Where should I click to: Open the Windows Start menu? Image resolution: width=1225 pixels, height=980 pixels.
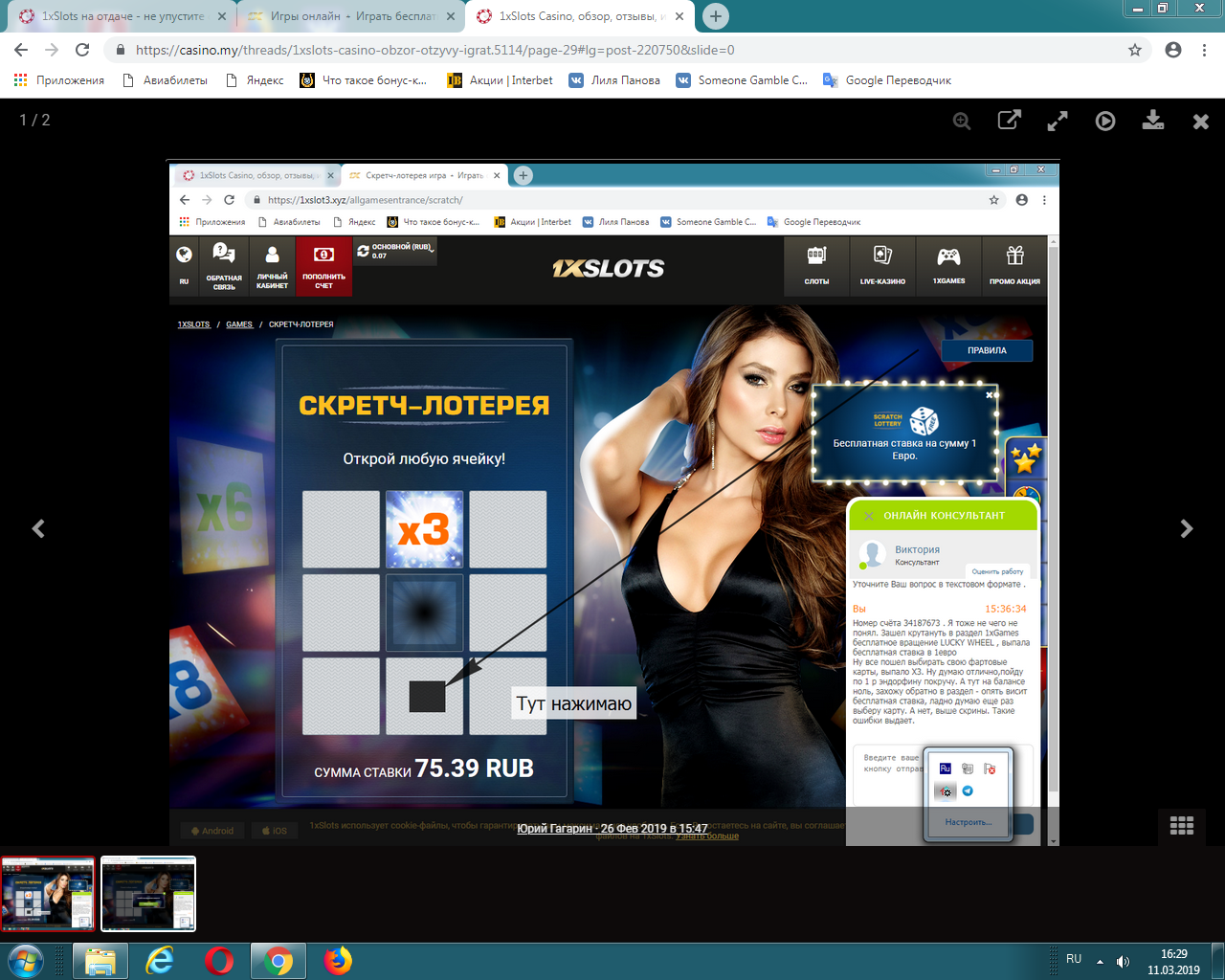coord(26,961)
